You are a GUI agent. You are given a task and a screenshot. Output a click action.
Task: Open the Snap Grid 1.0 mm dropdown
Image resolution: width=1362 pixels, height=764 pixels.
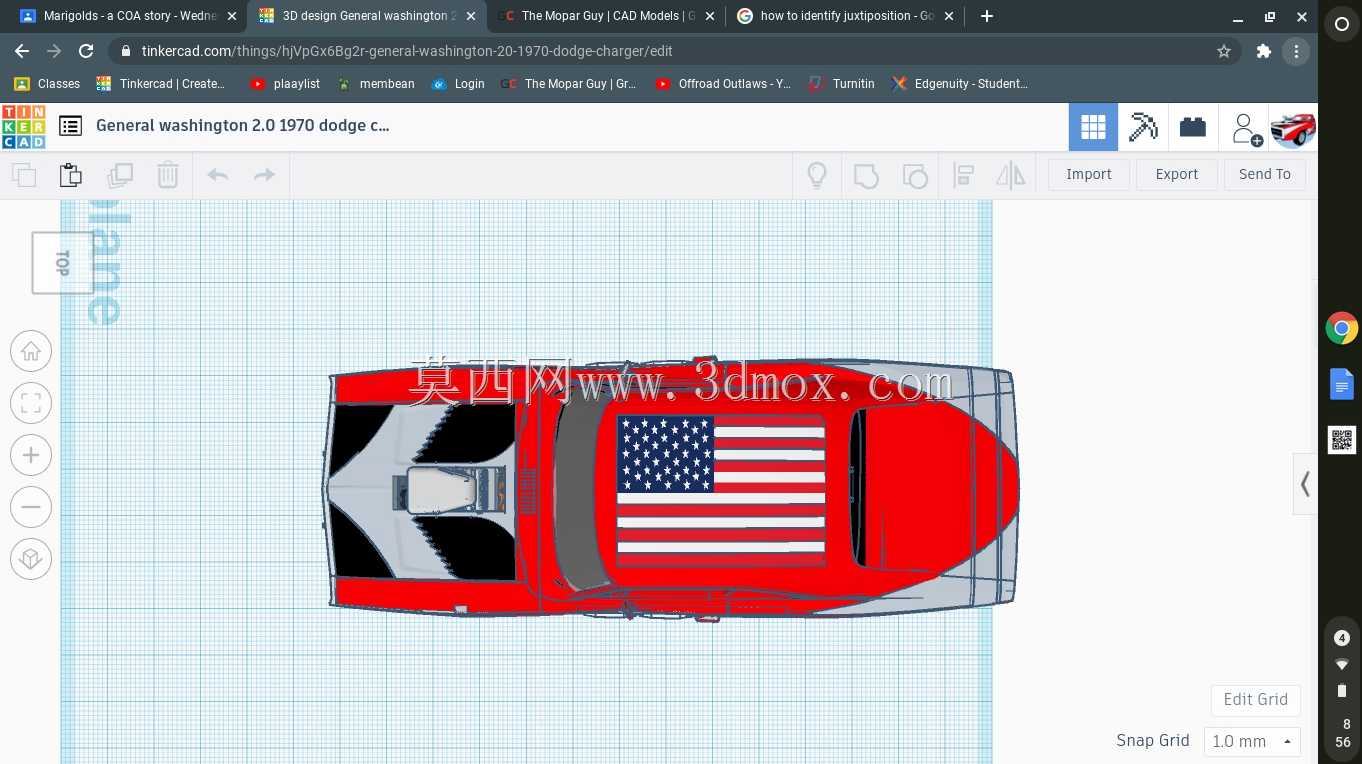pos(1253,741)
